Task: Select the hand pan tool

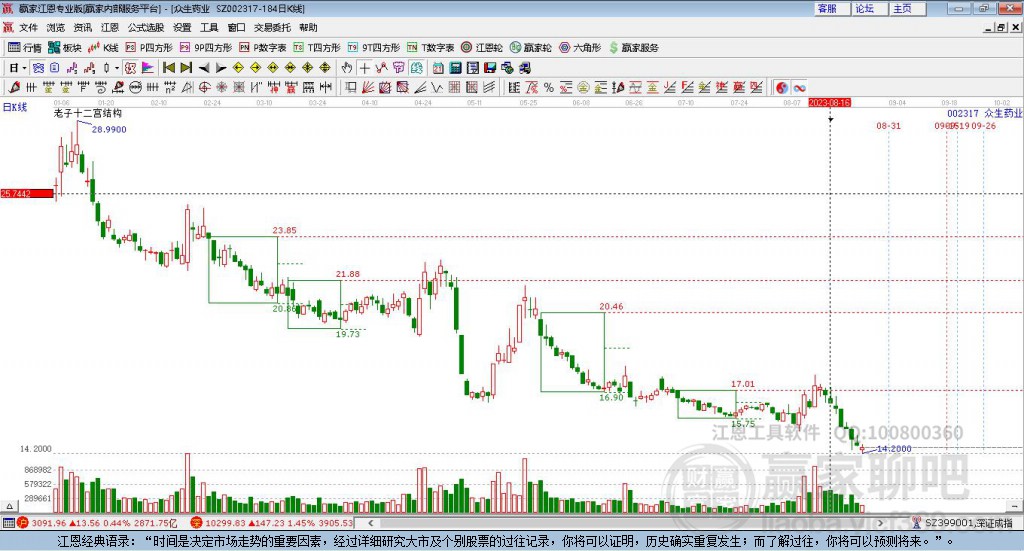Action: (347, 68)
